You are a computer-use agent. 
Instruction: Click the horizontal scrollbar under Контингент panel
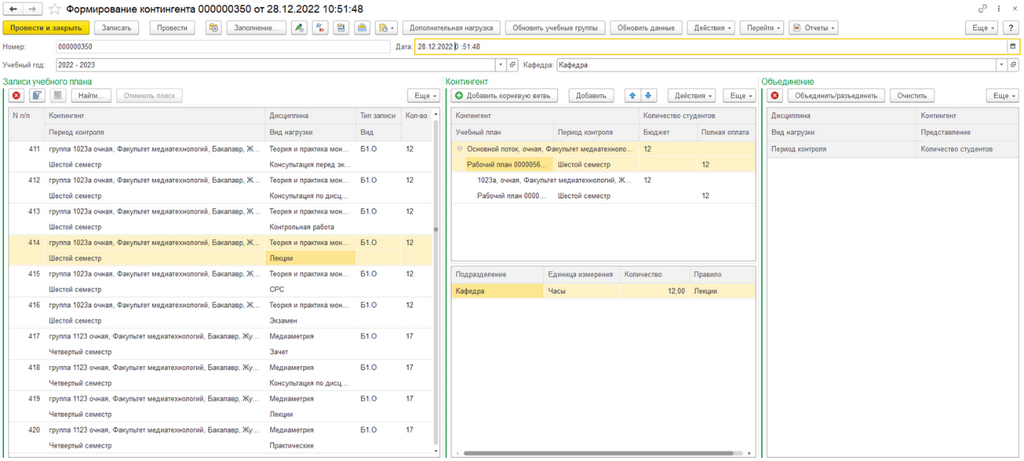tap(598, 453)
